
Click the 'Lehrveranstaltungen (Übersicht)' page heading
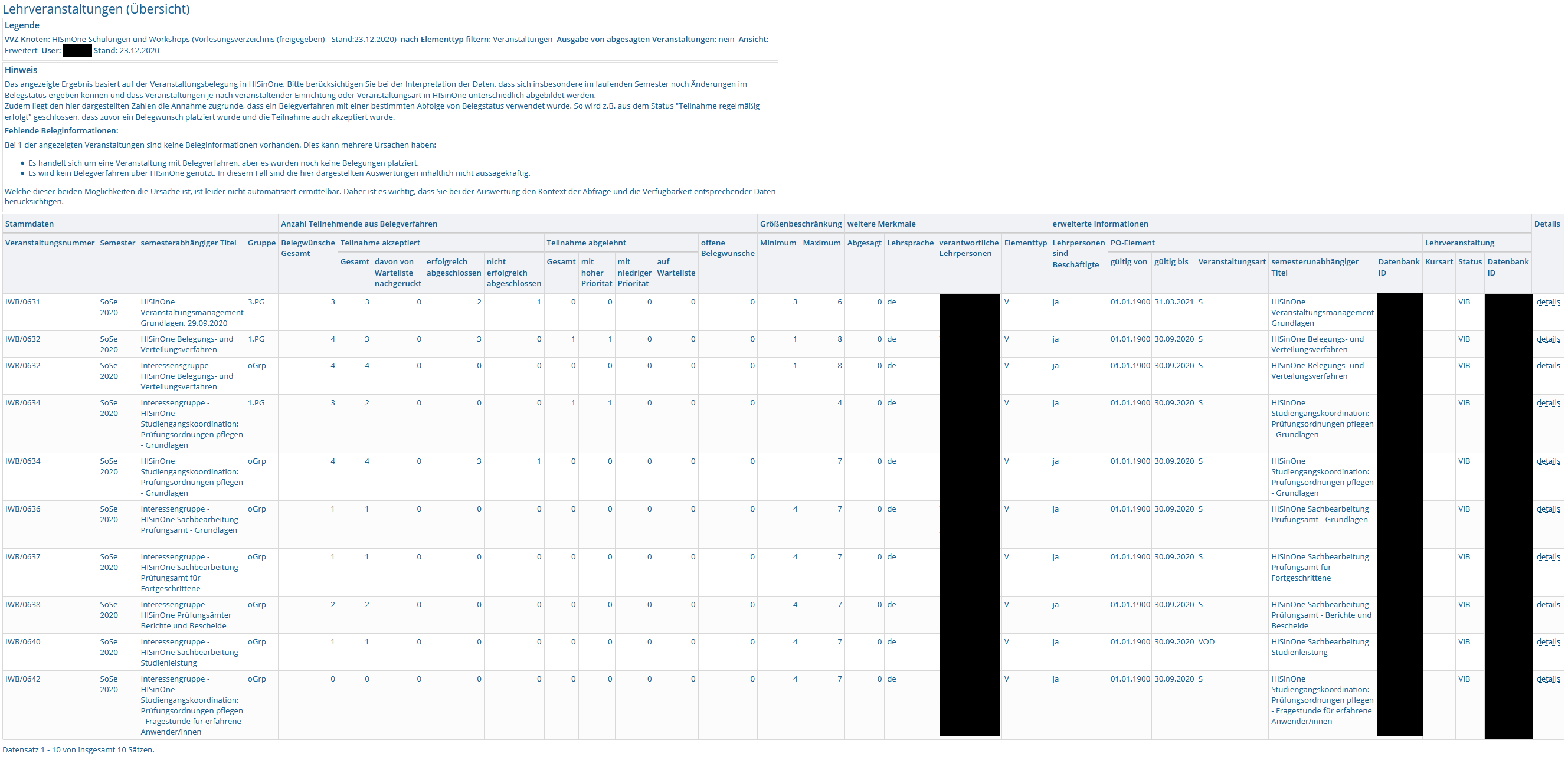click(x=96, y=9)
